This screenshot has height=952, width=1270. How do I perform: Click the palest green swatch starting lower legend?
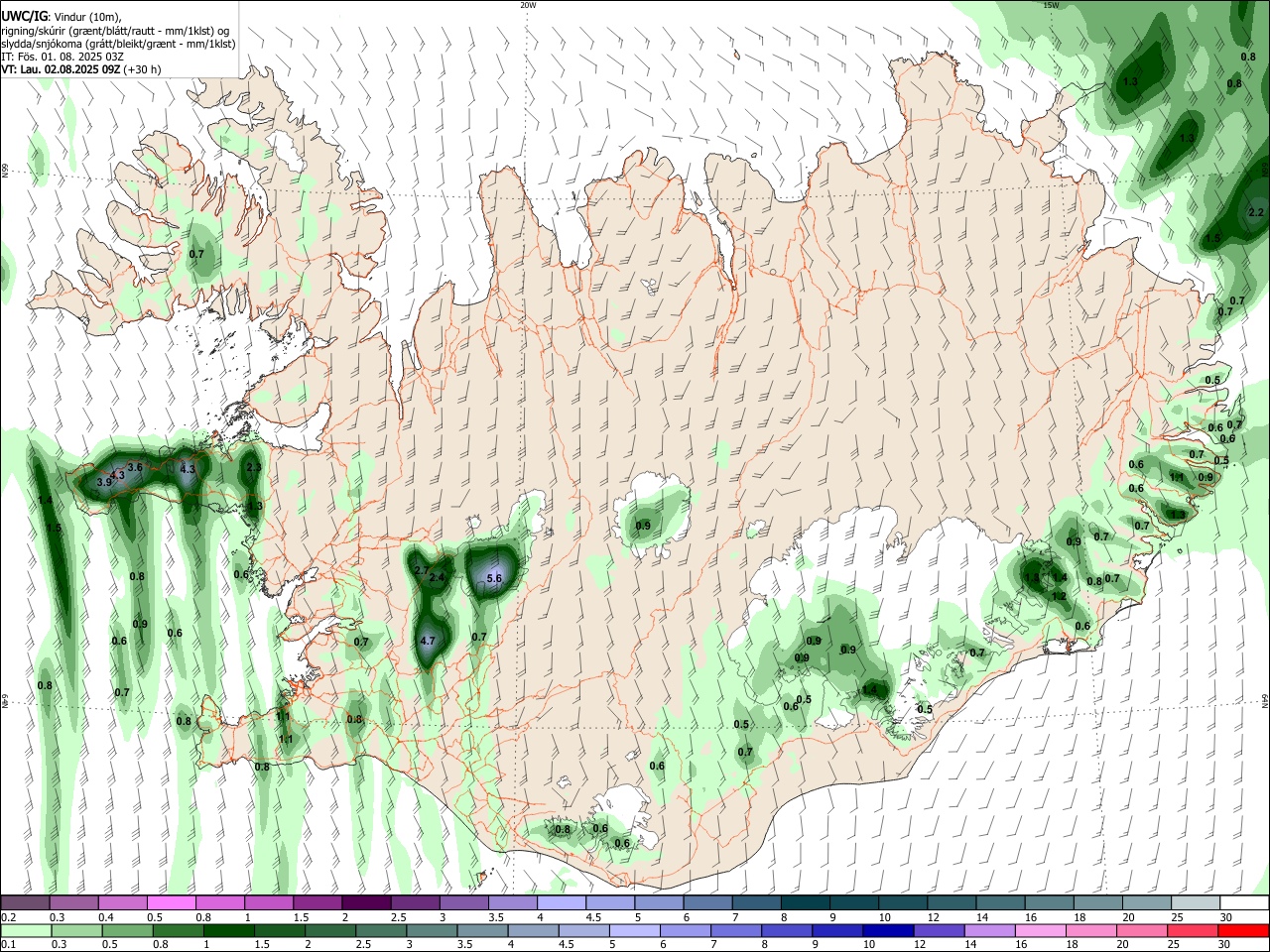click(27, 931)
